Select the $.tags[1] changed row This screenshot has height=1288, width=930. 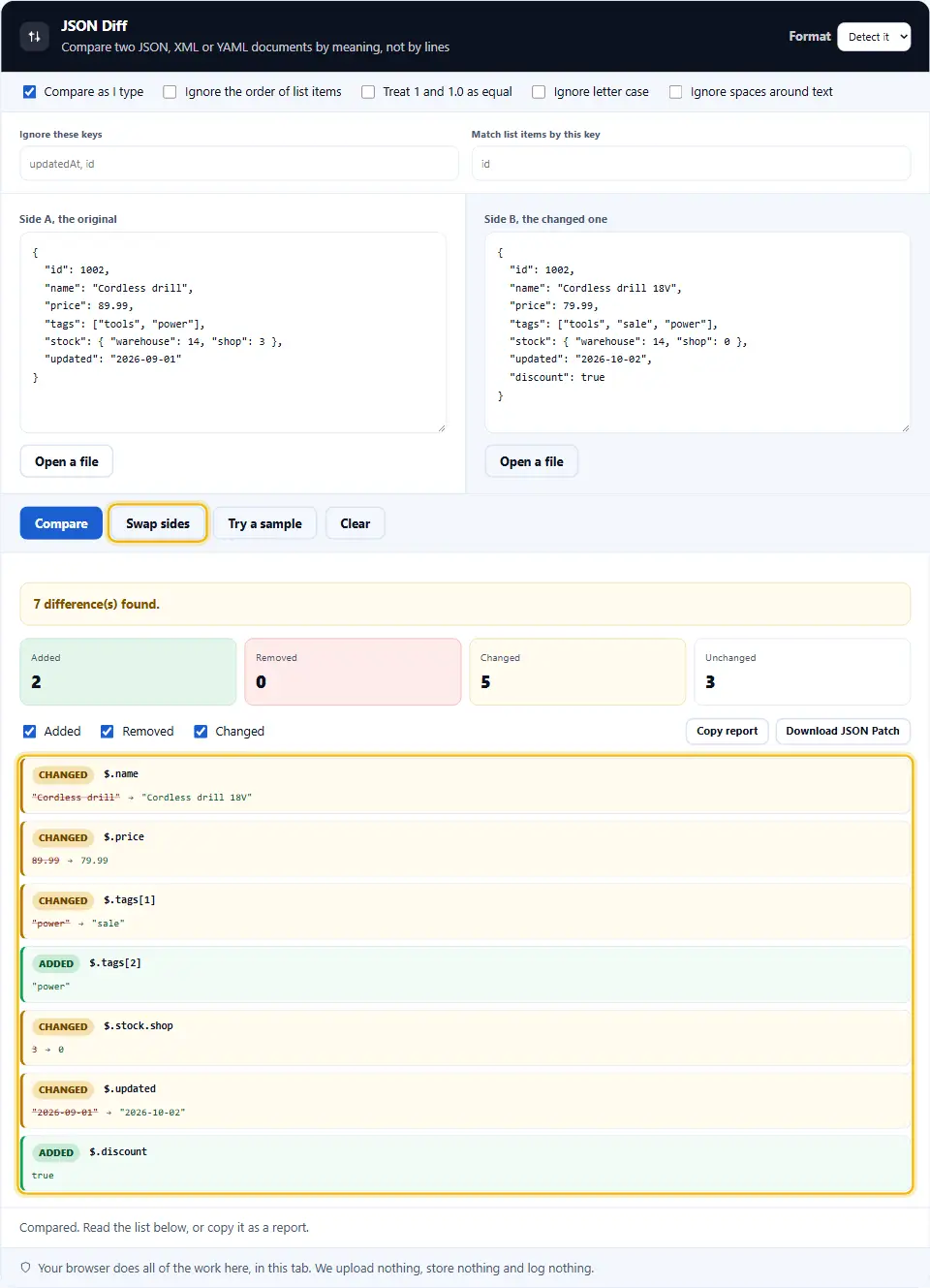[x=465, y=911]
